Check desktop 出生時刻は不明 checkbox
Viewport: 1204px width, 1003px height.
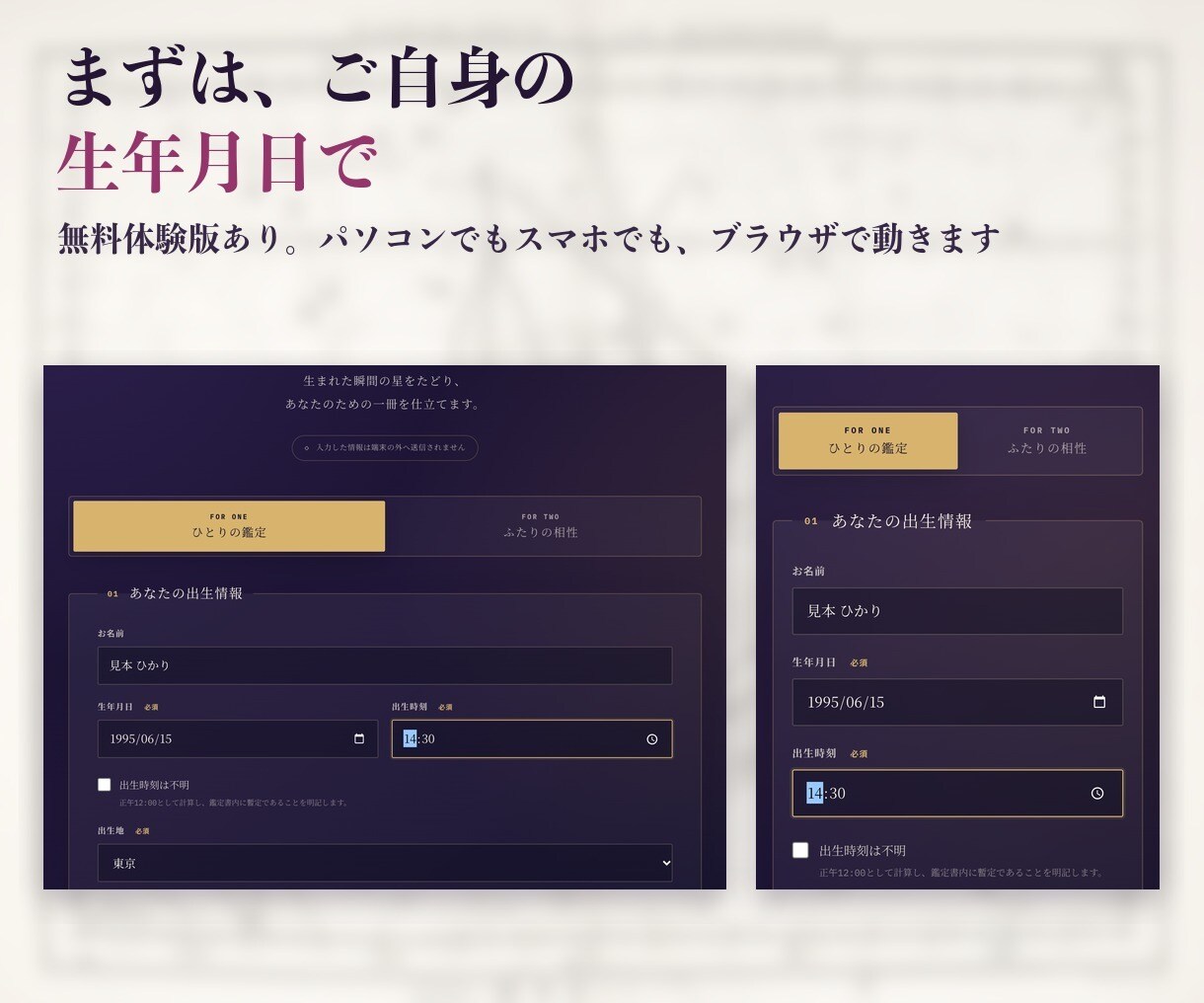(x=105, y=785)
